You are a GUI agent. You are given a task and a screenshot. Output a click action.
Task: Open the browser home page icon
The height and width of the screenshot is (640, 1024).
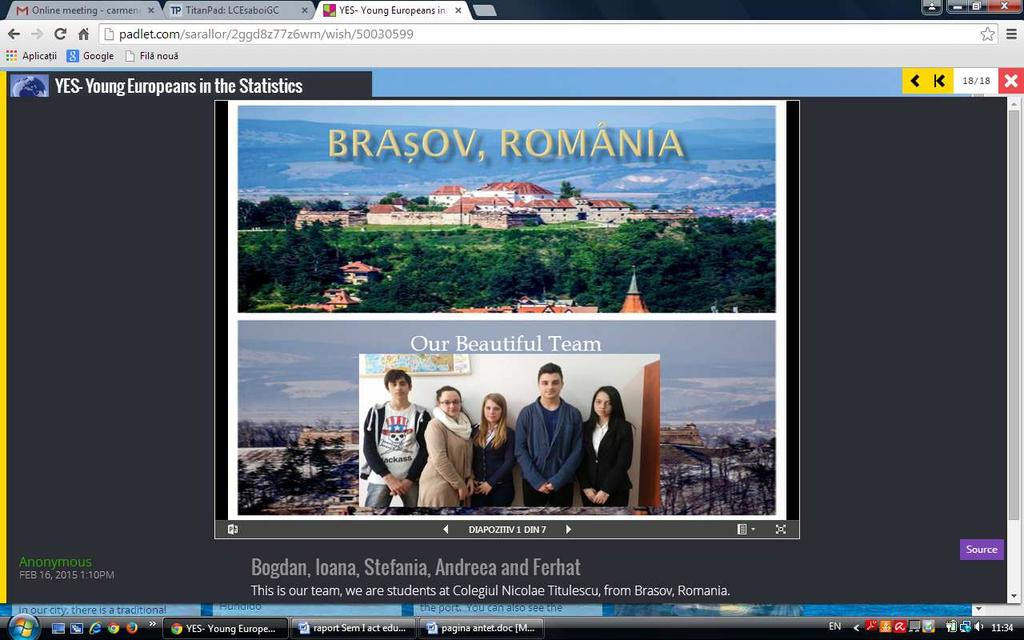pos(83,34)
